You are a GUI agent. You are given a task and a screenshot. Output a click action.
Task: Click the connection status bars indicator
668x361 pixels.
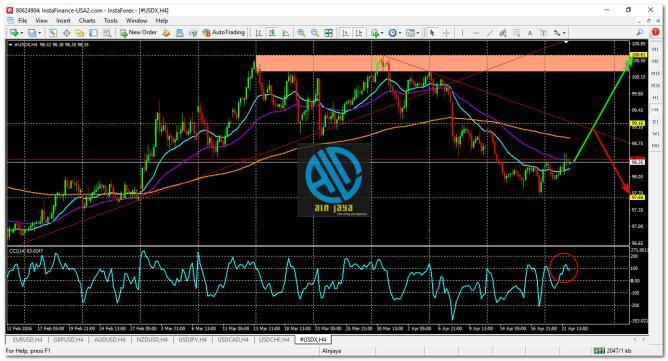click(599, 351)
